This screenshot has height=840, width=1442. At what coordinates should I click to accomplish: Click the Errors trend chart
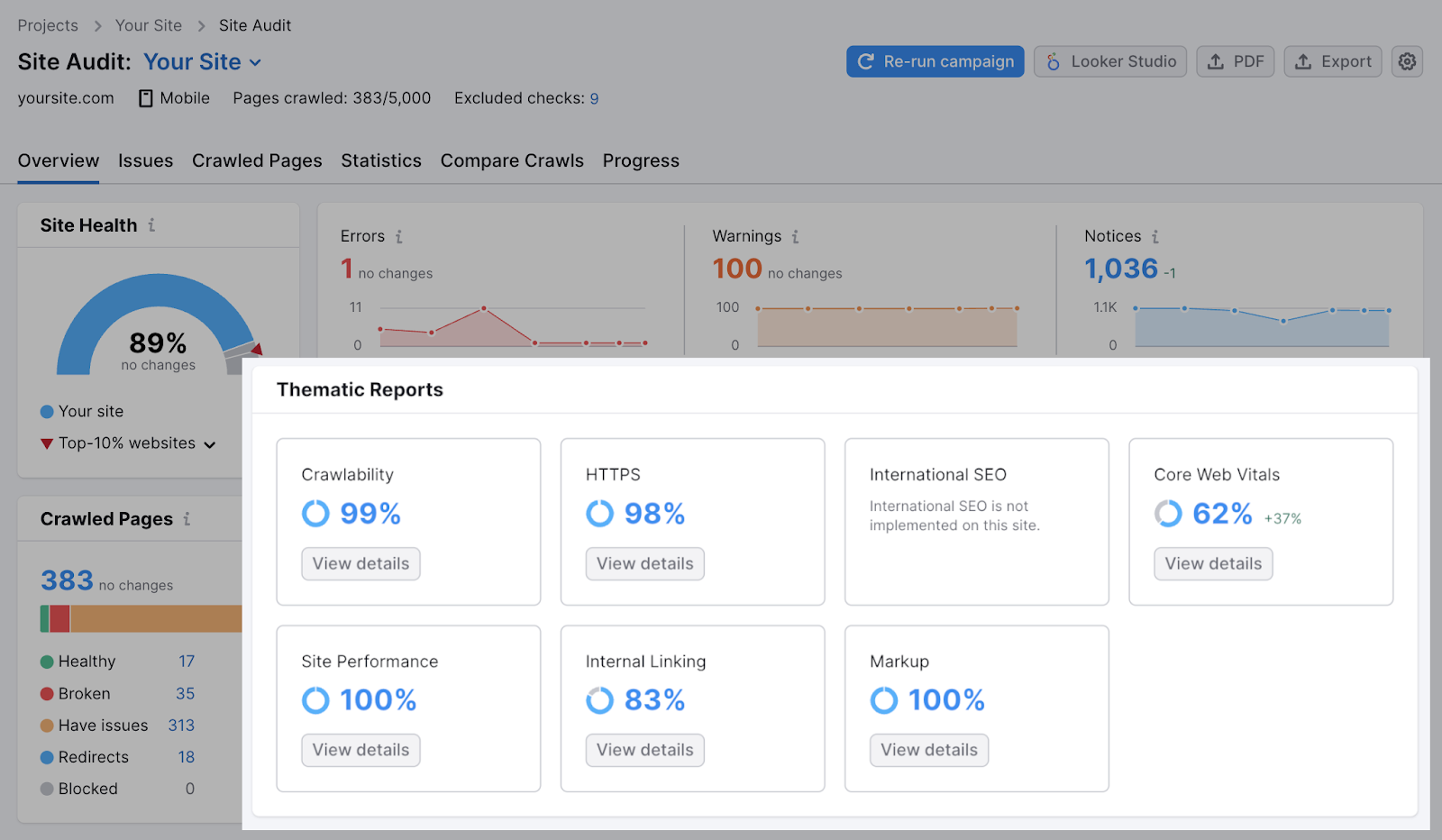coord(512,327)
